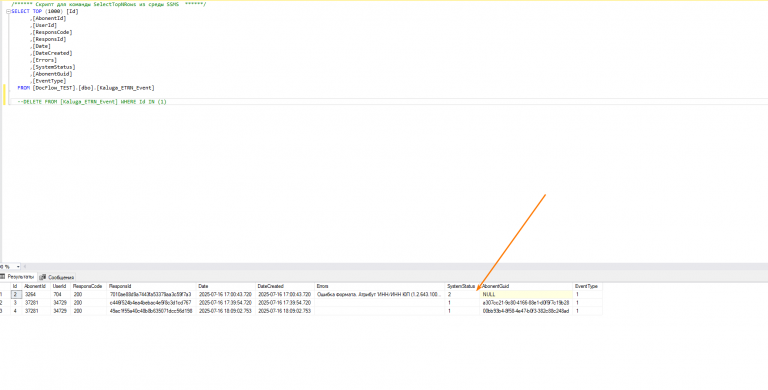Select AbonentGuid cell starting 00bb93b4
768x390 pixels.
(x=526, y=311)
